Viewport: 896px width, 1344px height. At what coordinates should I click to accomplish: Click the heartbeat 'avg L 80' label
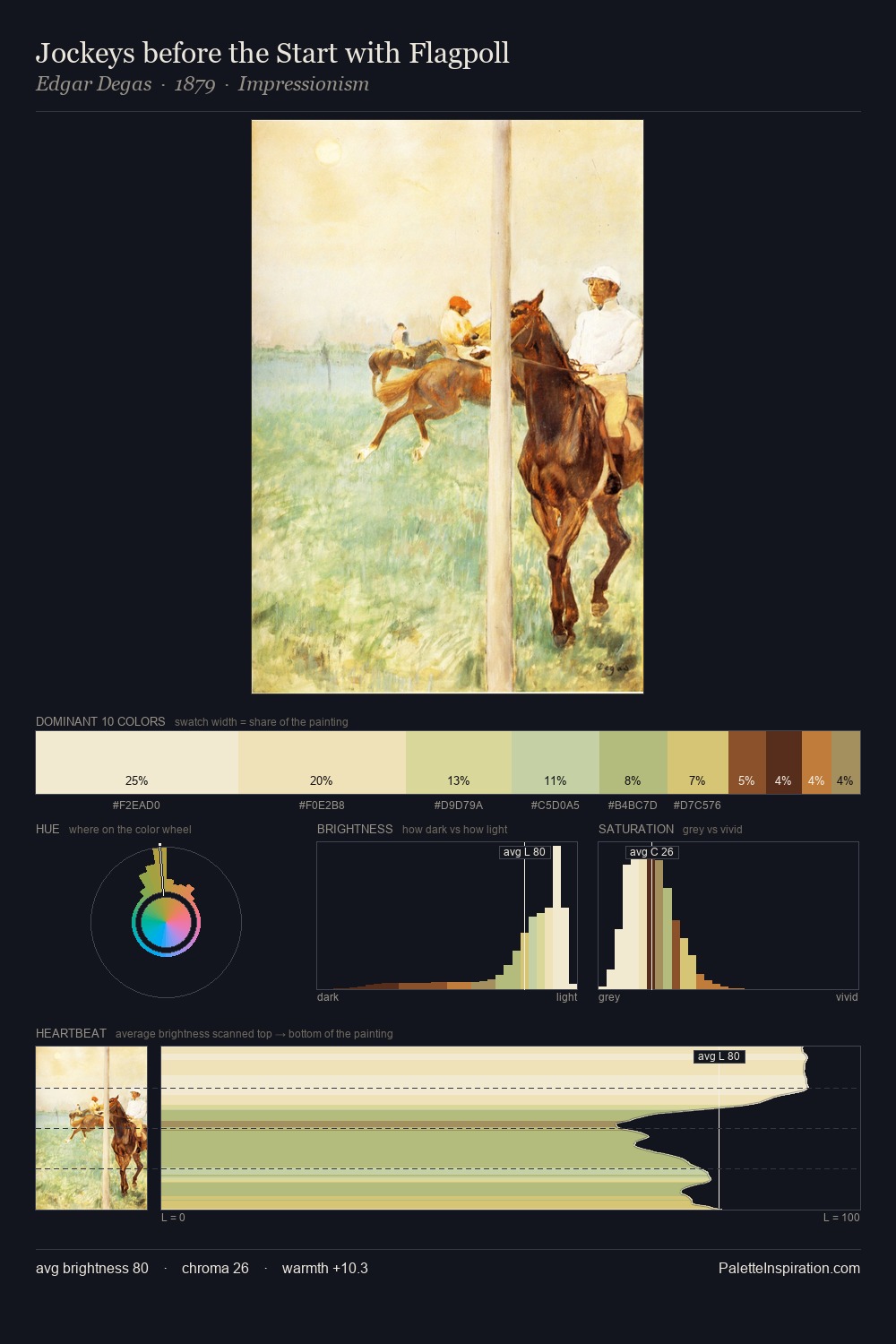click(719, 1056)
